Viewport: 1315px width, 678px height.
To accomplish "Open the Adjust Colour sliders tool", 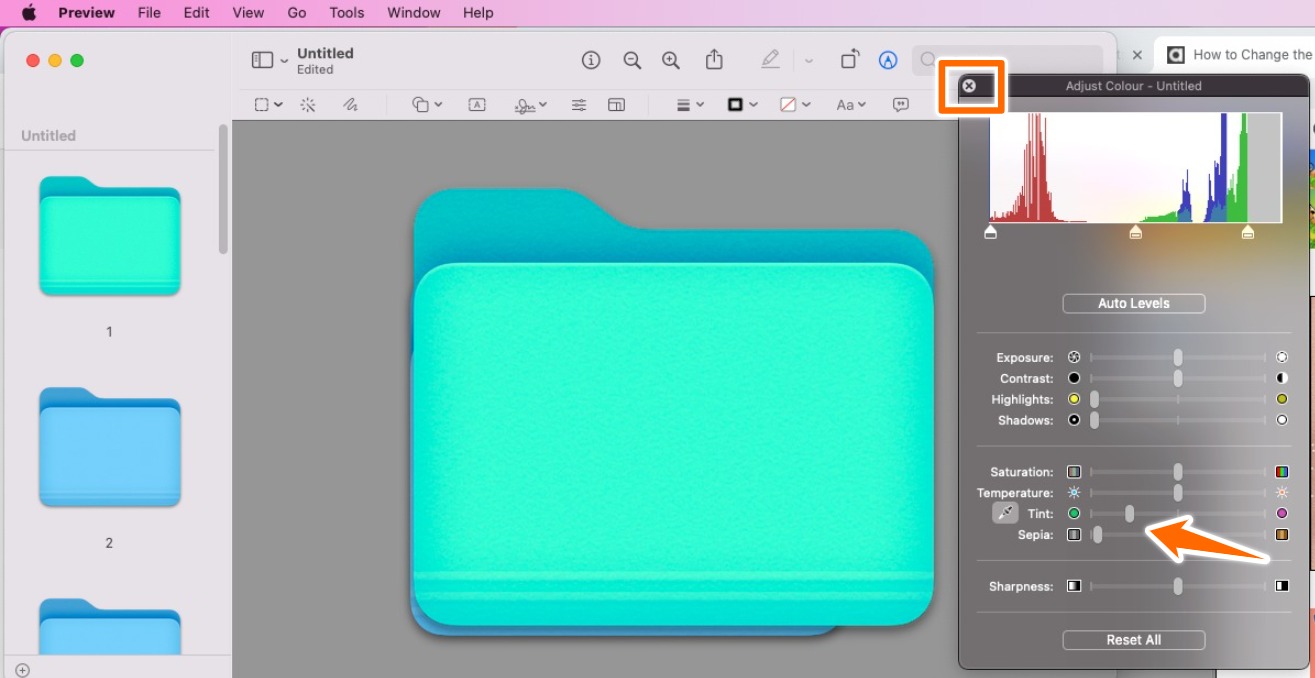I will tap(579, 104).
